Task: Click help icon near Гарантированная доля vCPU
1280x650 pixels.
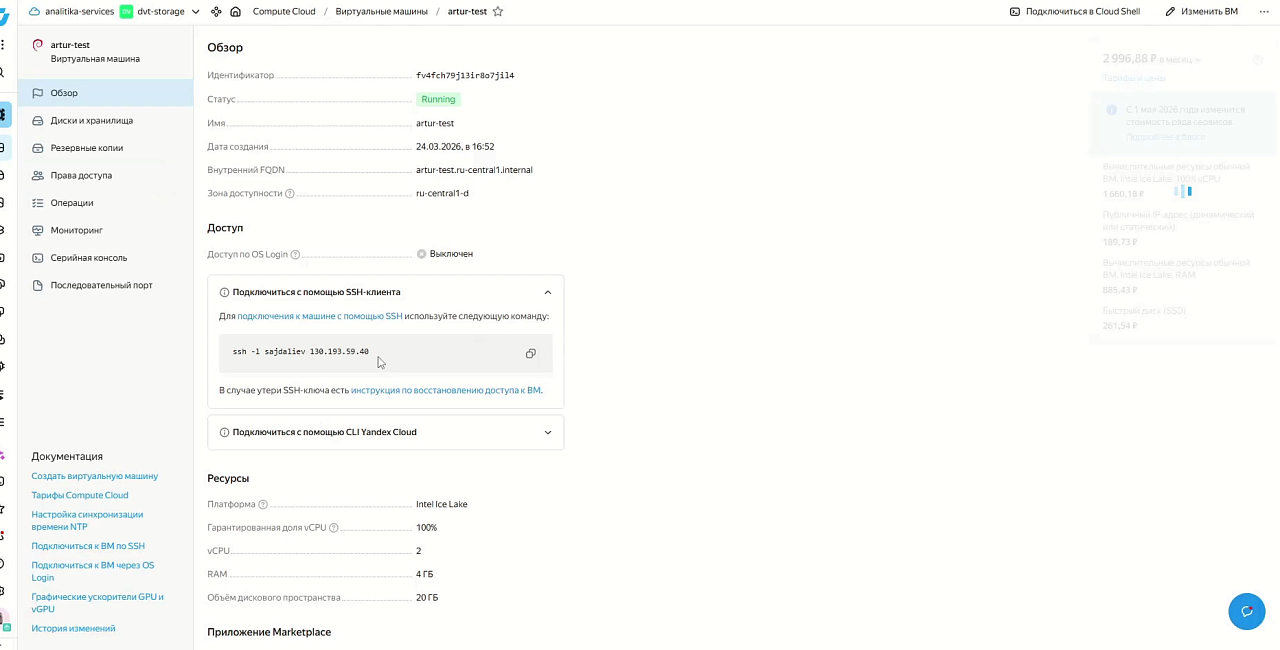Action: pos(334,527)
